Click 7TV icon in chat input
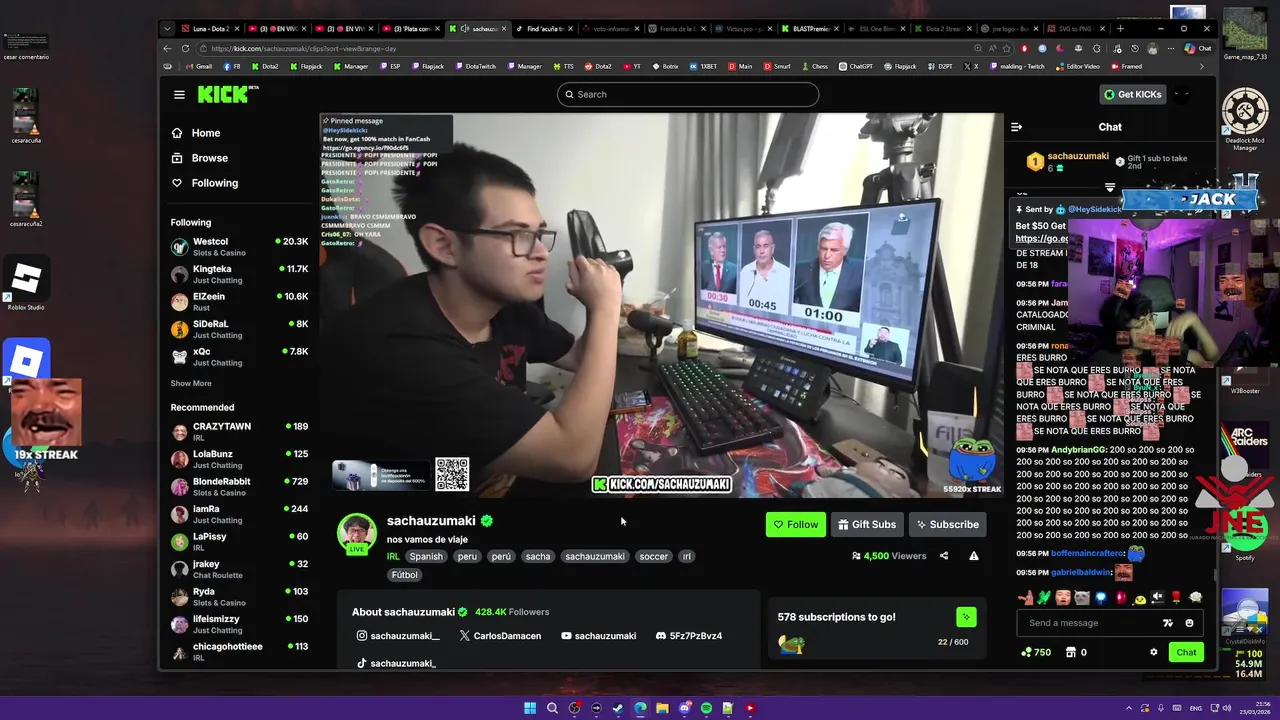1280x720 pixels. [1167, 623]
